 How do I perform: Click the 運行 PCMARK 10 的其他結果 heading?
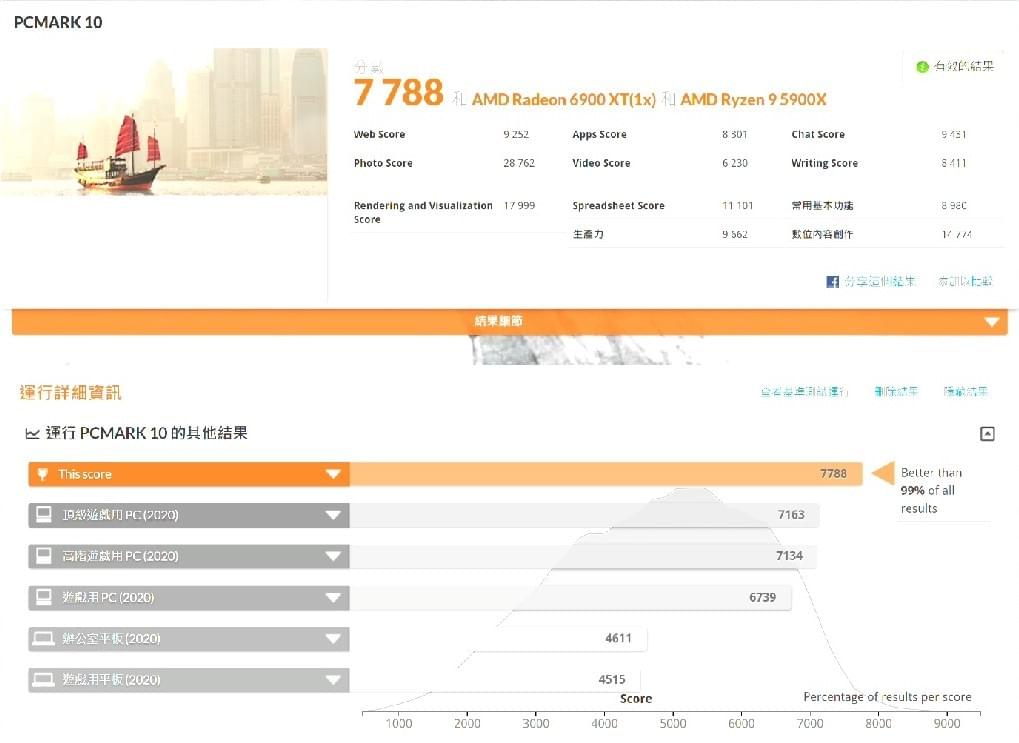tap(146, 433)
